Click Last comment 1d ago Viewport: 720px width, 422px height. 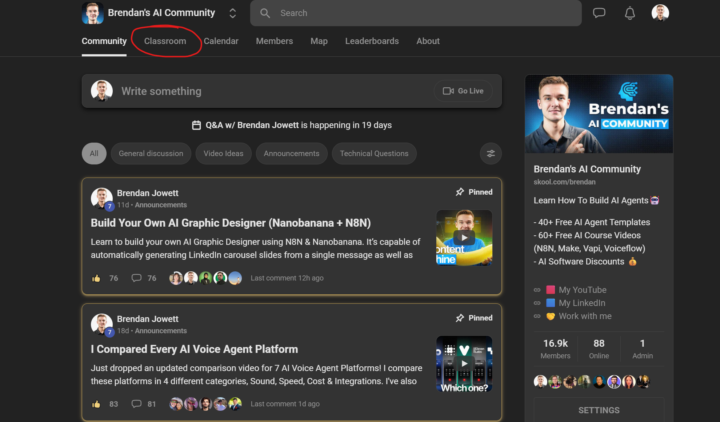[285, 404]
